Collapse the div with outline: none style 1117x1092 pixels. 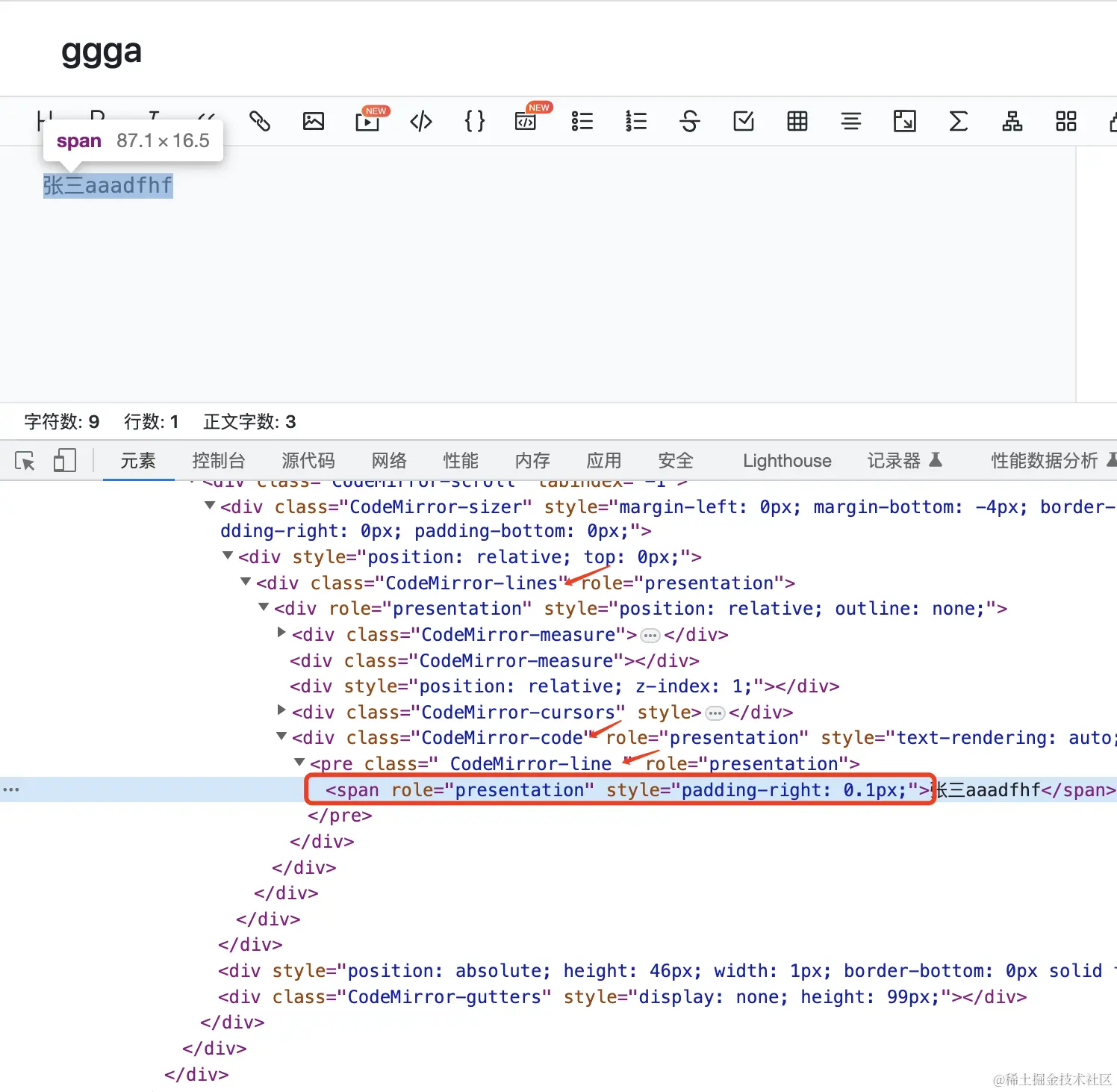[x=264, y=607]
